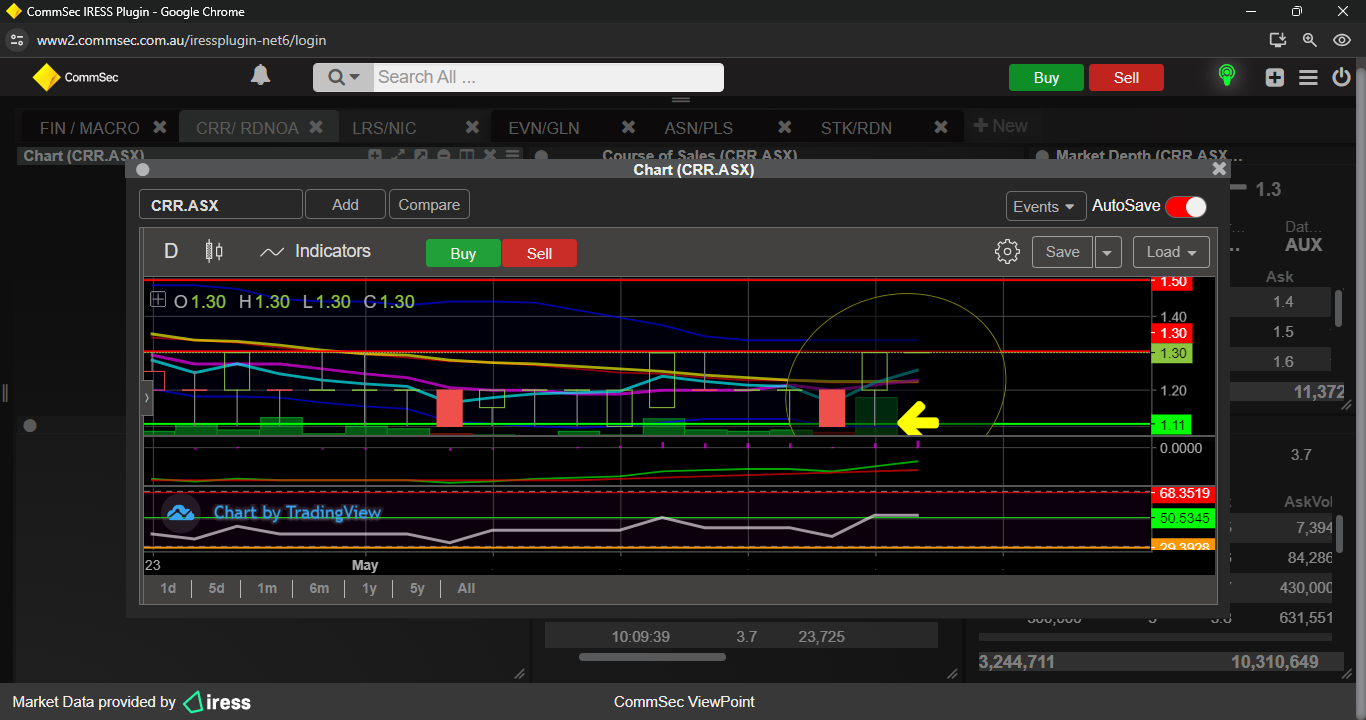Close the CRR/ RDNOA tab
Screen dimensions: 1366x720
click(x=316, y=127)
